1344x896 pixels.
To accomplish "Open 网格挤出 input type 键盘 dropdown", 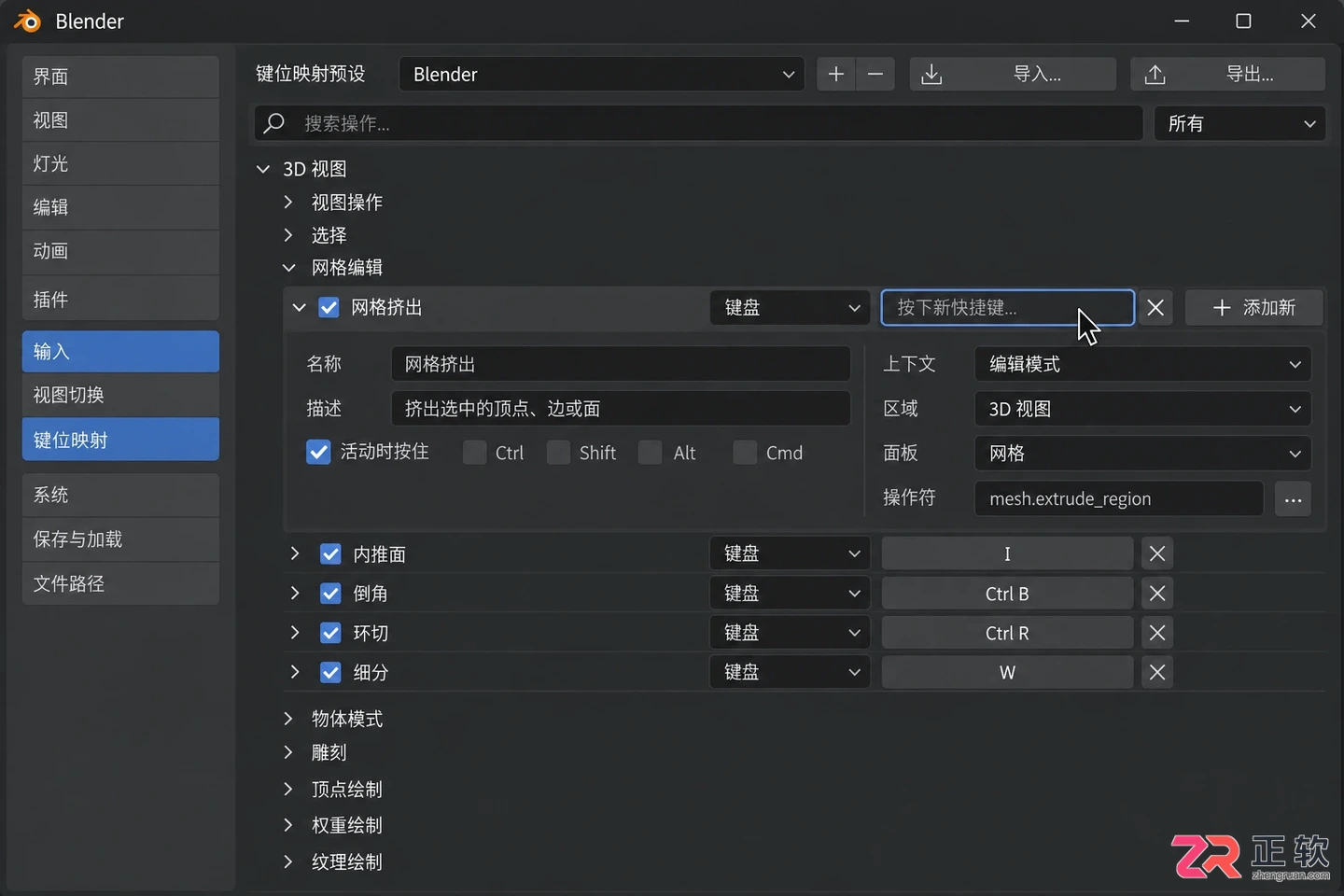I will 791,307.
